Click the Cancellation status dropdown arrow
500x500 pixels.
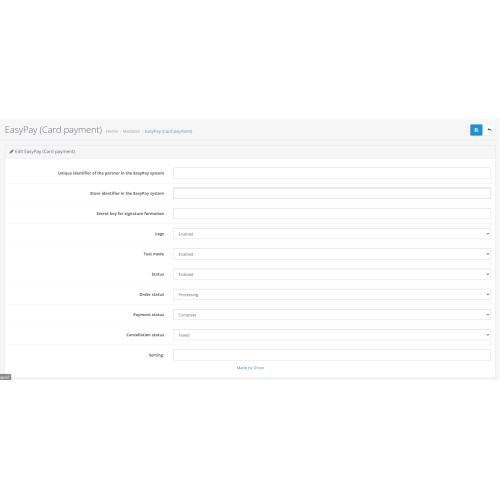(x=487, y=335)
